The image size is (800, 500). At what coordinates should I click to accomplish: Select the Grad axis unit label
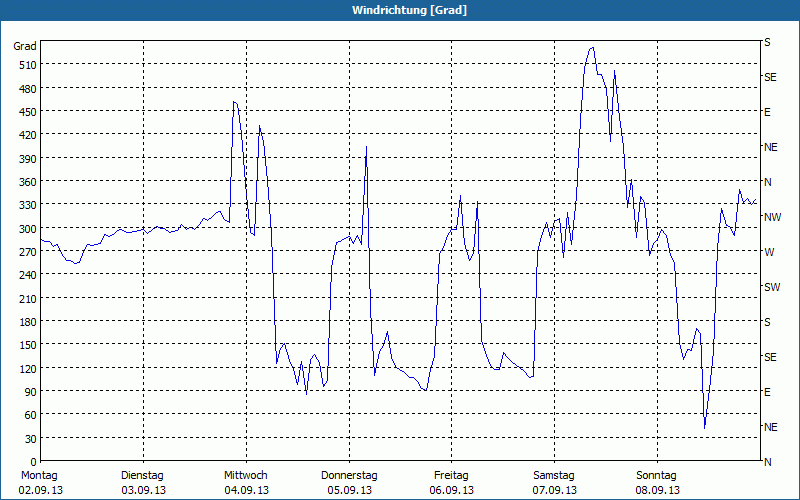pyautogui.click(x=25, y=46)
